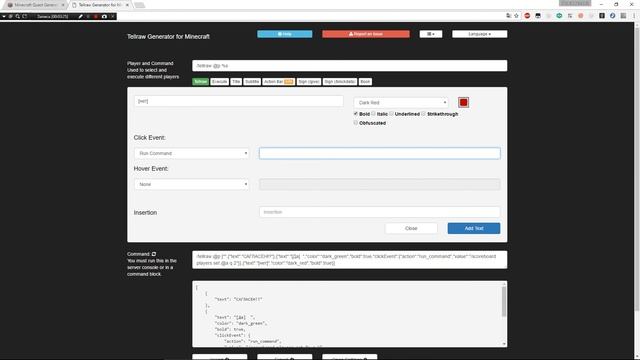This screenshot has height=360, width=640.
Task: Close the Tellraw Generator browser tab
Action: pyautogui.click(x=127, y=5)
